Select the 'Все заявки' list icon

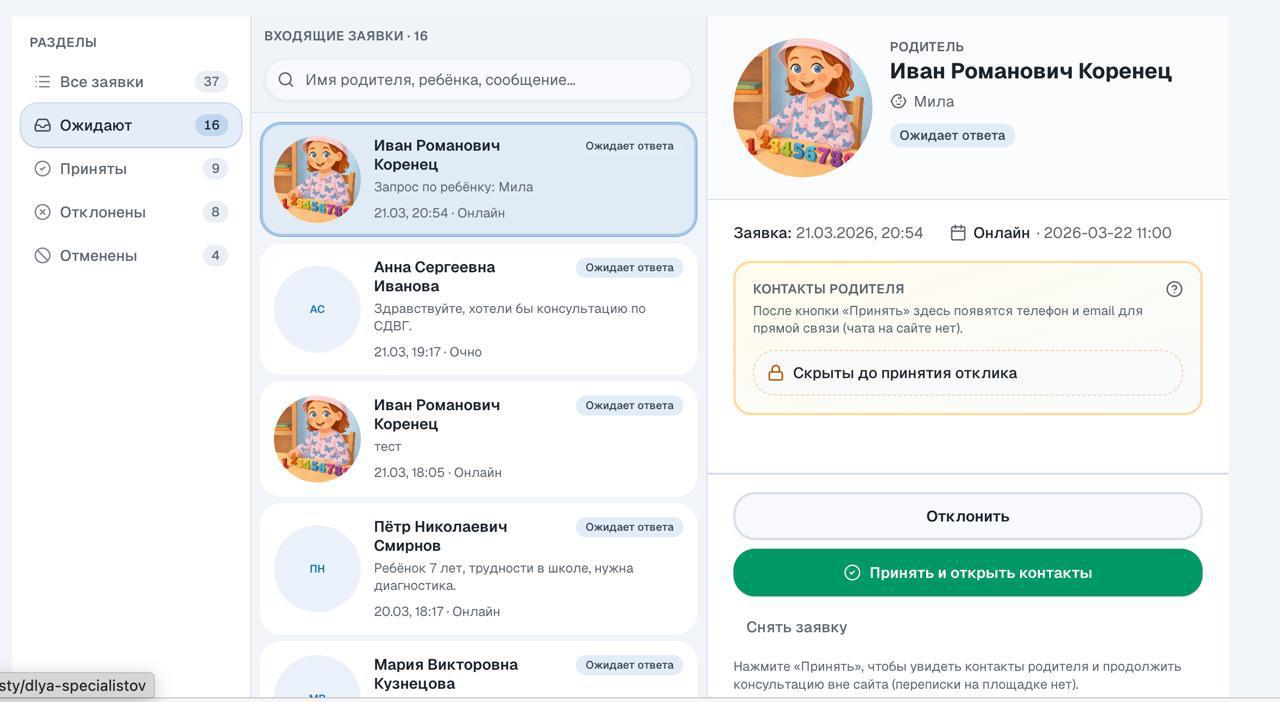coord(41,81)
